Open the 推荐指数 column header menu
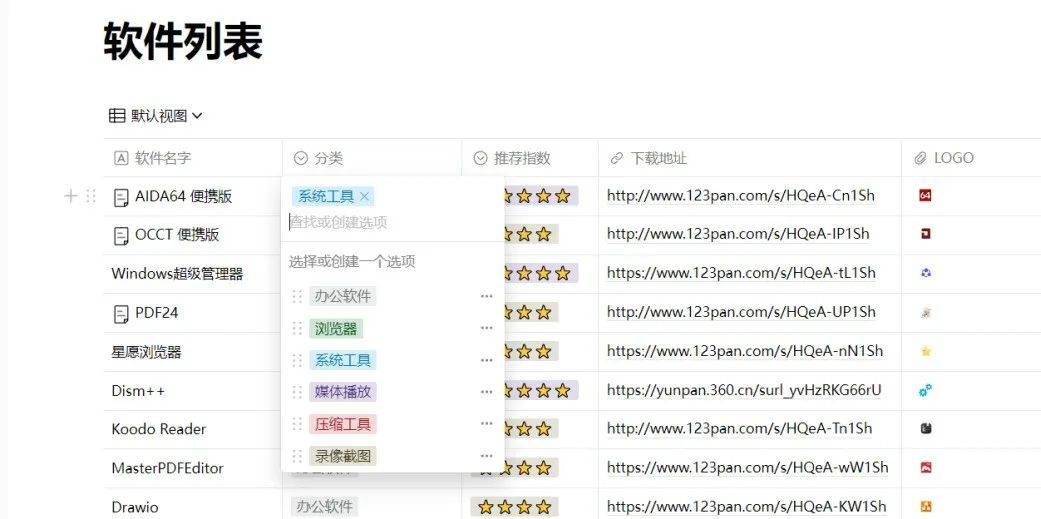The height and width of the screenshot is (519, 1041). point(521,158)
